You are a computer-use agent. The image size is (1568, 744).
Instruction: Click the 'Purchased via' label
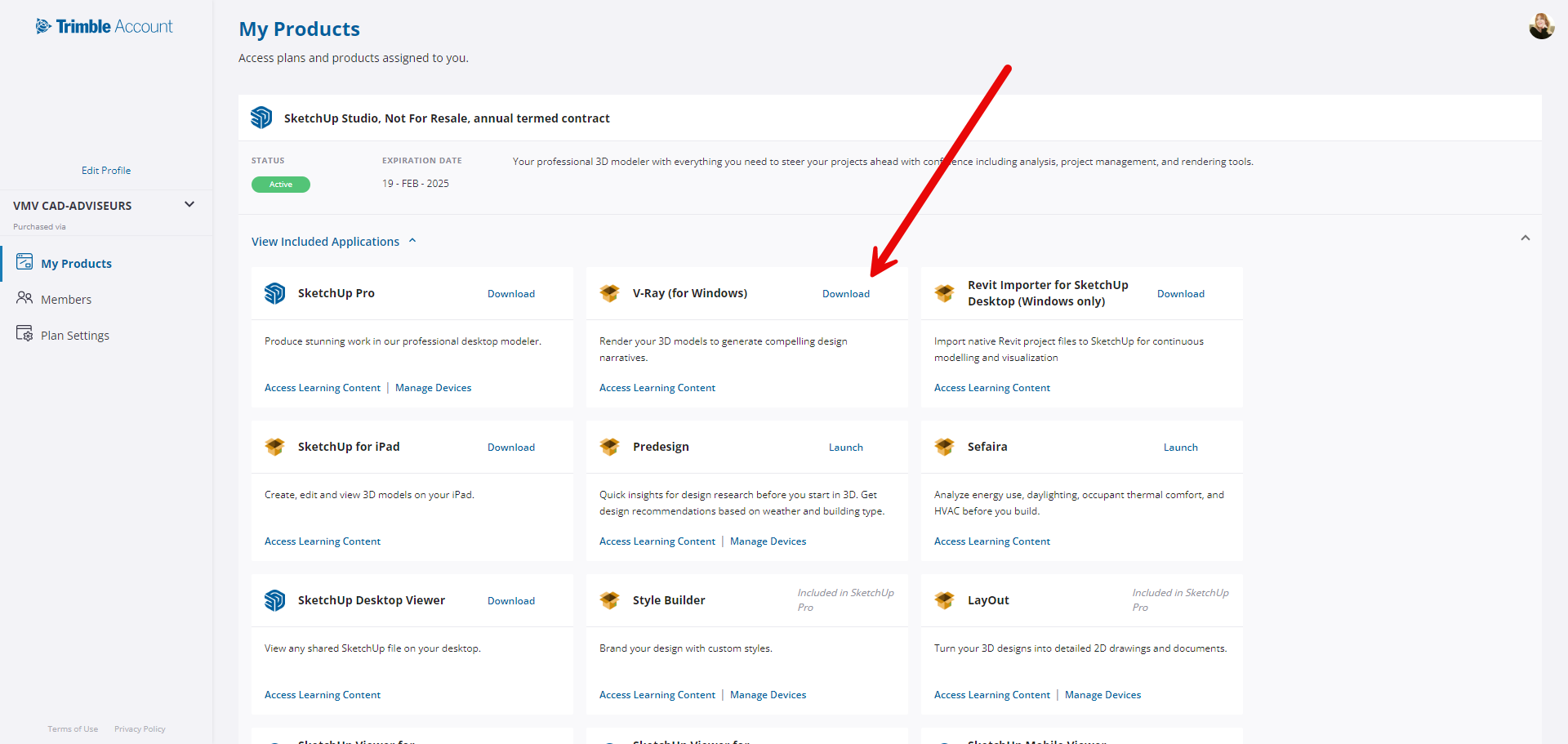[39, 227]
